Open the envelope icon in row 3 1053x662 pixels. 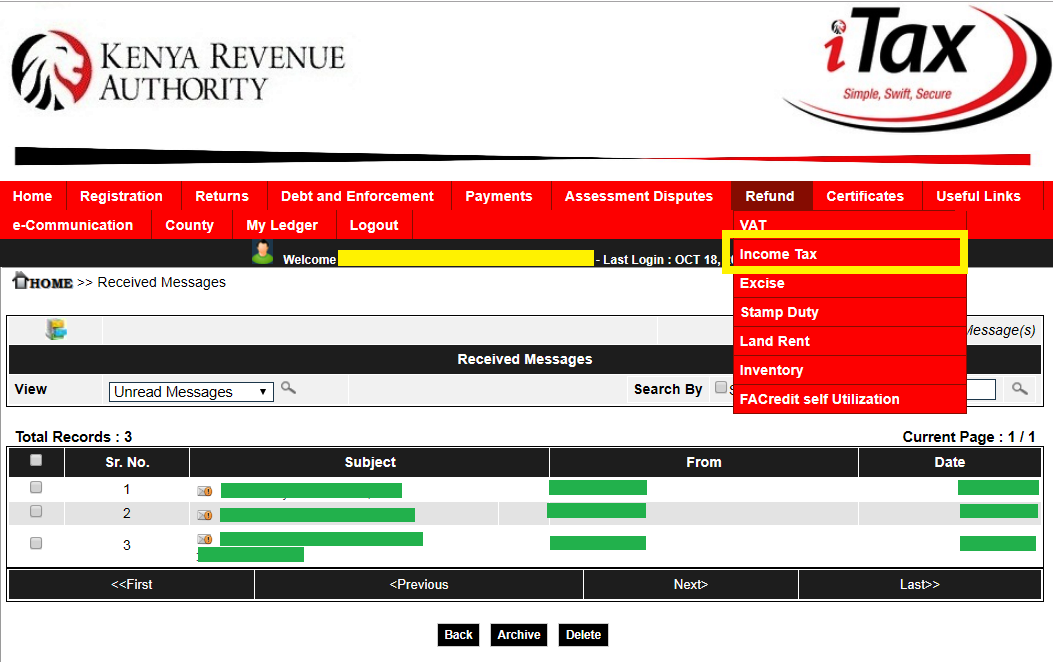tap(205, 539)
